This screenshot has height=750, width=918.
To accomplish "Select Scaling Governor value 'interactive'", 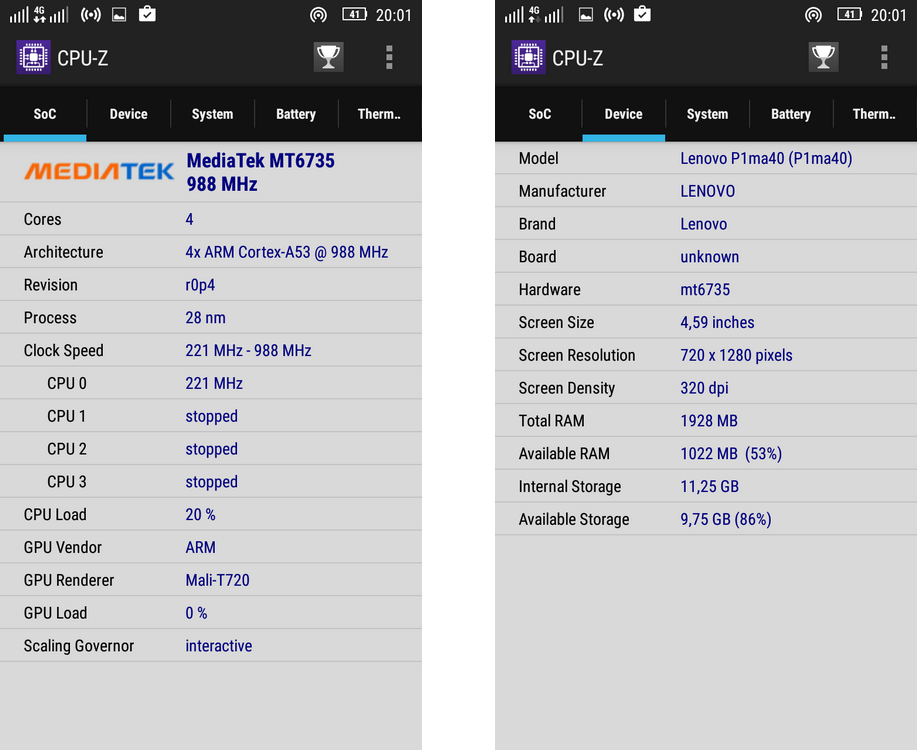I will pos(218,646).
